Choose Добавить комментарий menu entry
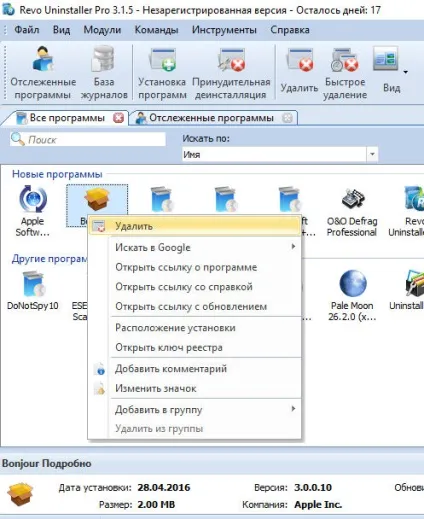This screenshot has height=519, width=424. pos(195,369)
